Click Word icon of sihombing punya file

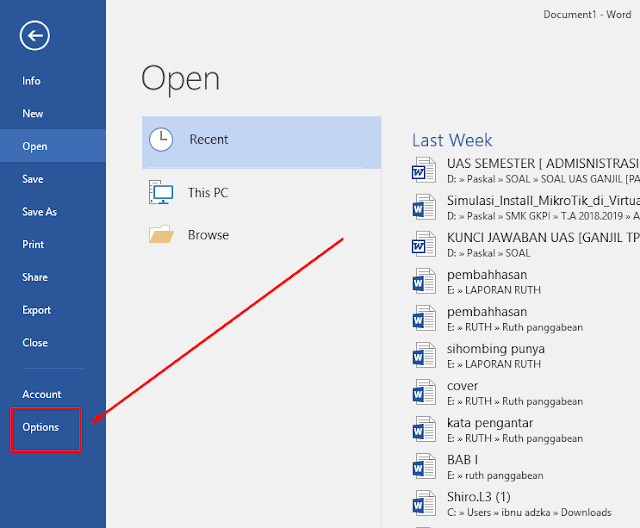click(424, 355)
